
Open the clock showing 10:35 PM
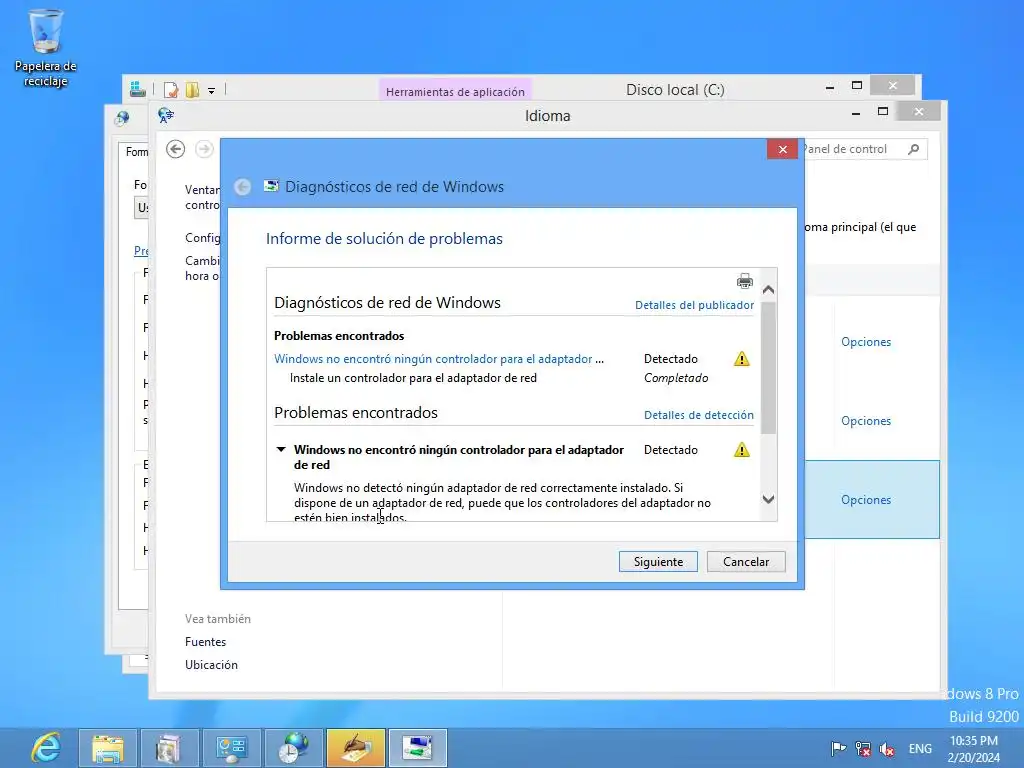click(974, 748)
